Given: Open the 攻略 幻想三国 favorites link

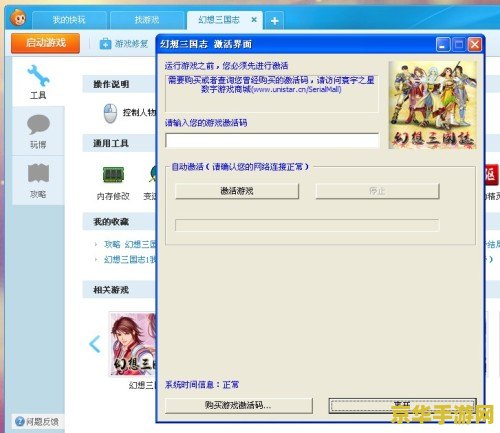Looking at the screenshot, I should 130,244.
